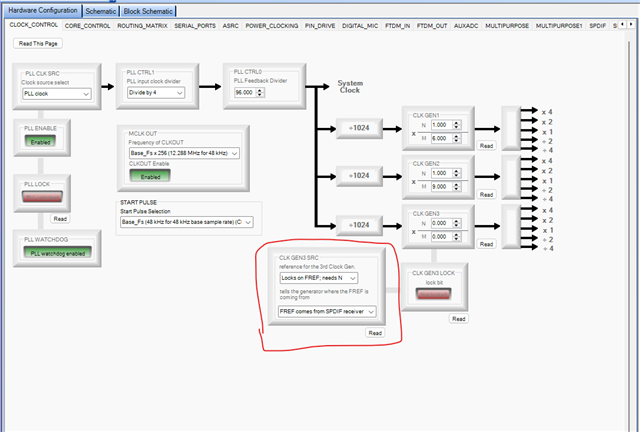Viewport: 640px width, 432px height.
Task: Open the FREF source dropdown
Action: click(327, 312)
